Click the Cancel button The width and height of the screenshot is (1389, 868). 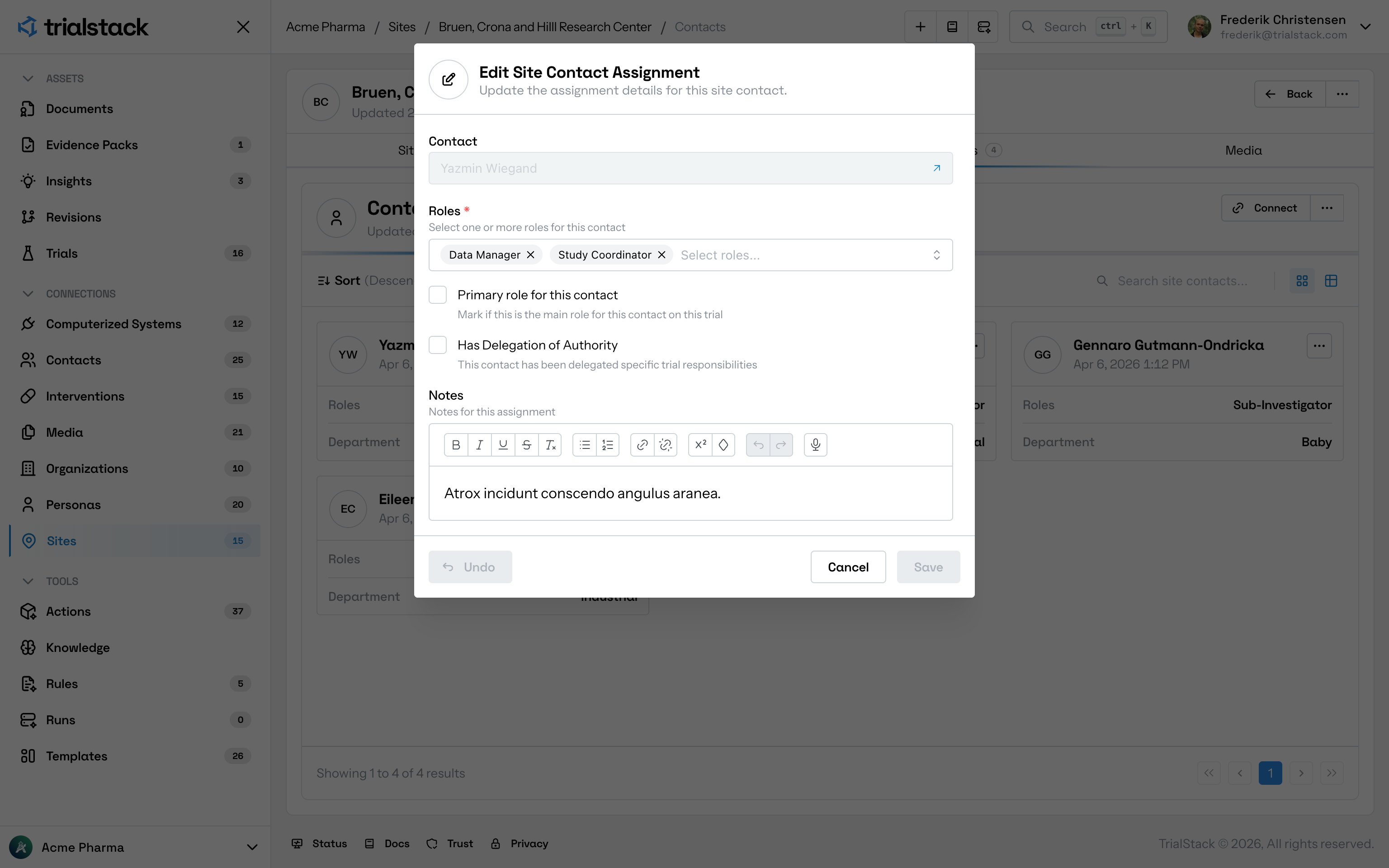[x=848, y=567]
